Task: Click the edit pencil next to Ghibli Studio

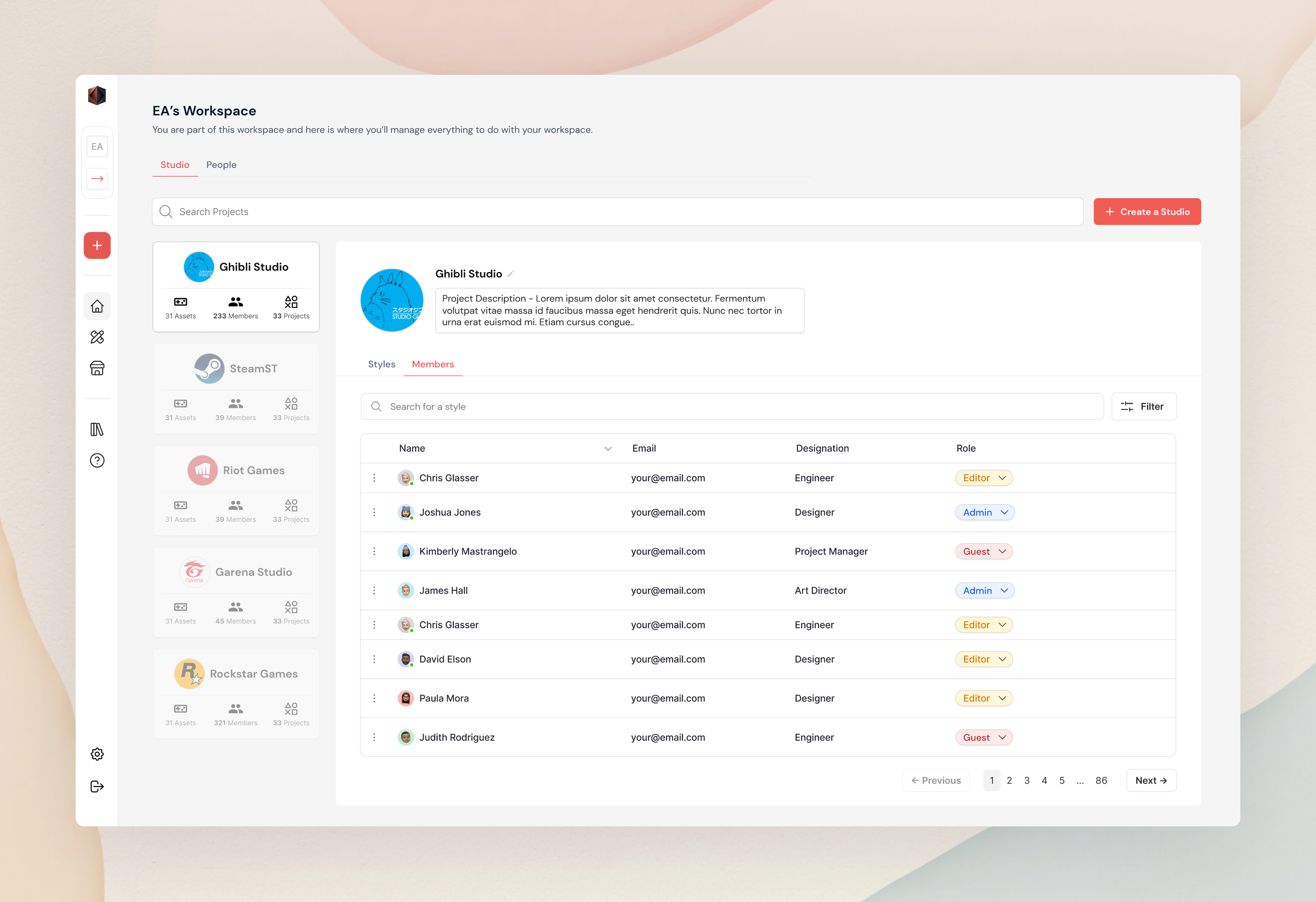Action: [x=511, y=274]
